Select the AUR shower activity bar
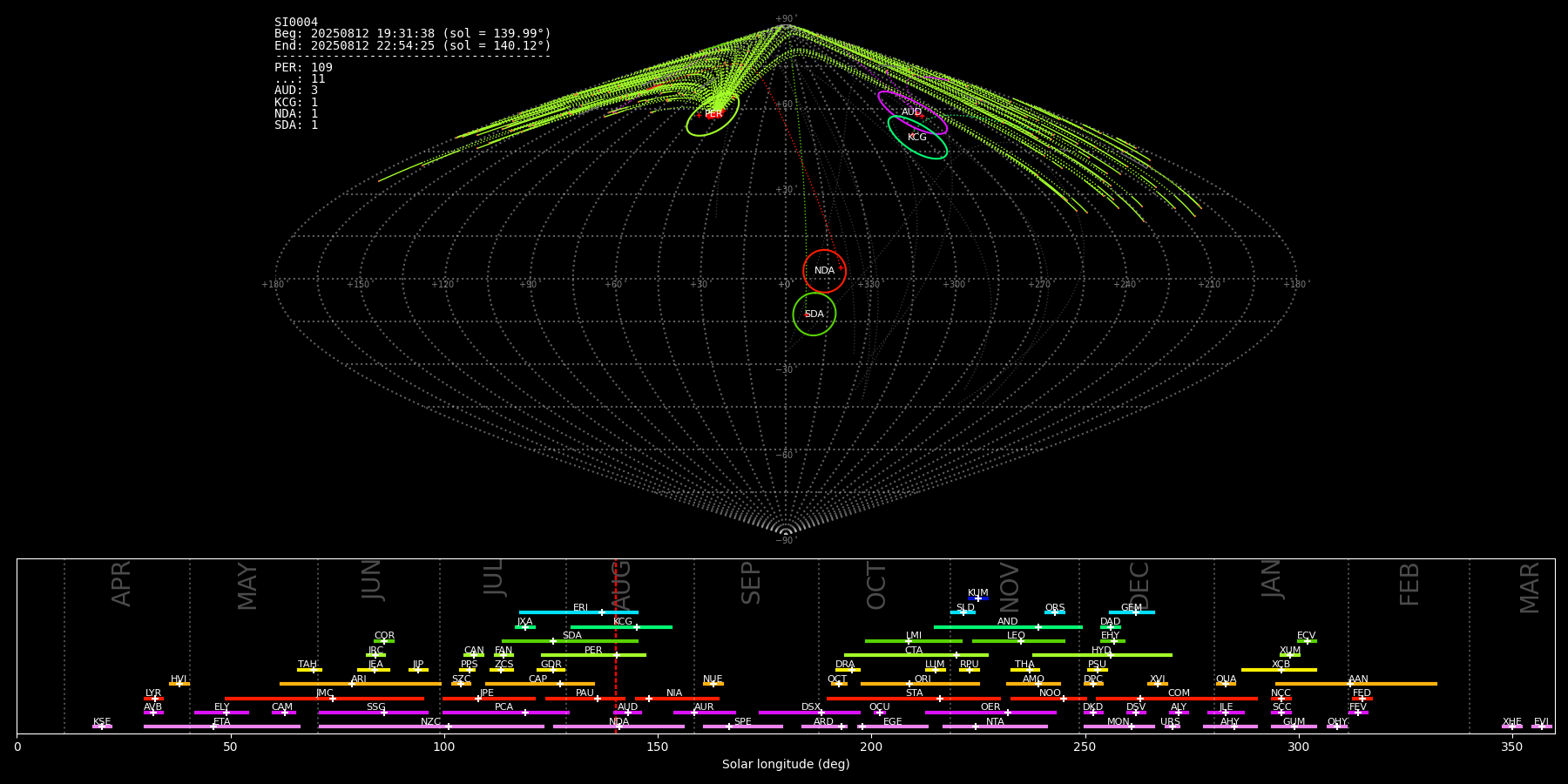 point(705,713)
